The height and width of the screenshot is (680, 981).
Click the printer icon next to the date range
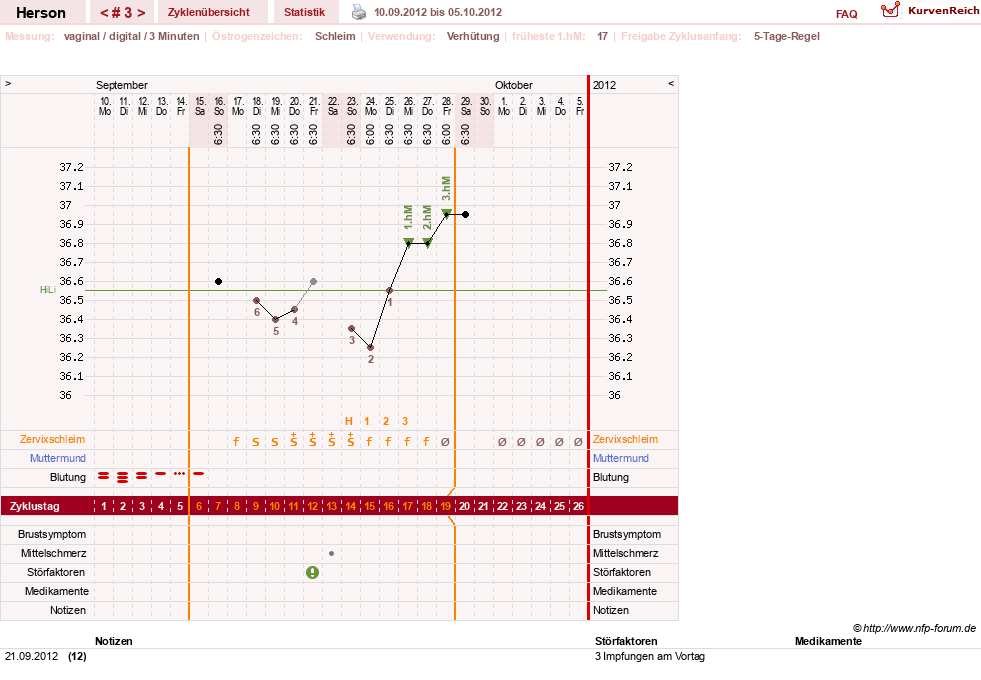click(x=358, y=12)
